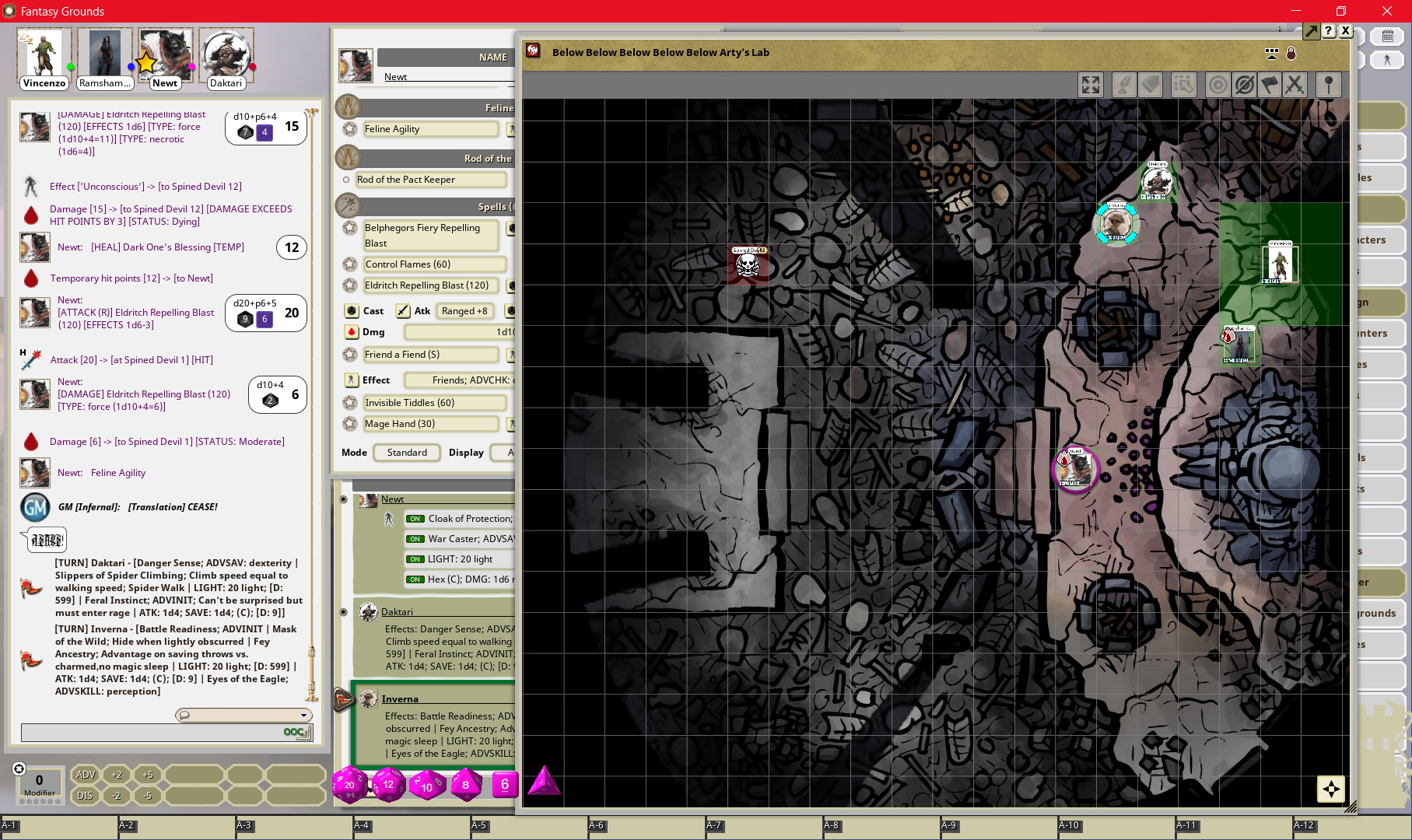Click Newt's purple-ringed token on the map
Image resolution: width=1412 pixels, height=840 pixels.
point(1075,469)
